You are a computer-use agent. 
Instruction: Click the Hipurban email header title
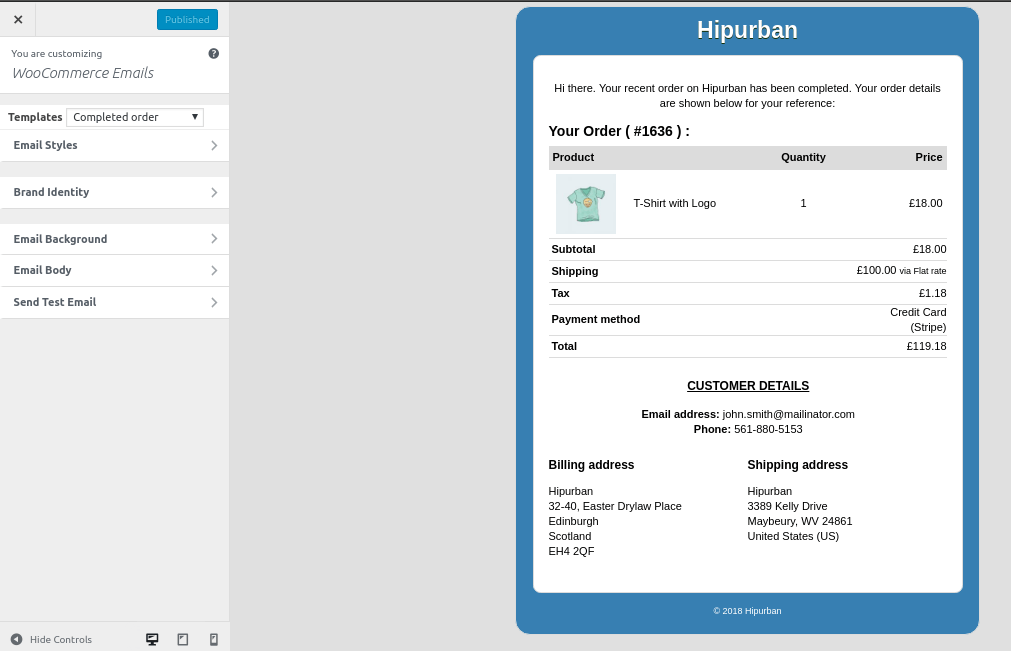[x=747, y=30]
